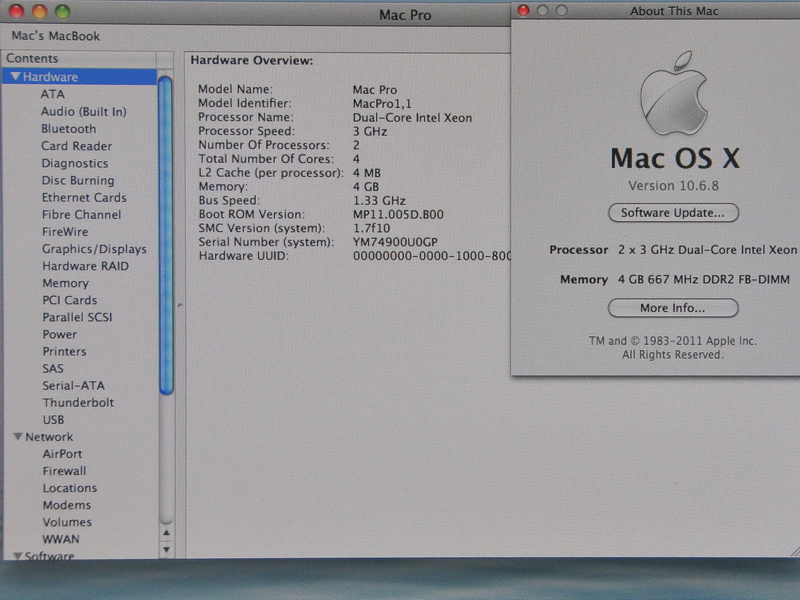Show PCI Cards details
Viewport: 800px width, 600px height.
click(70, 300)
